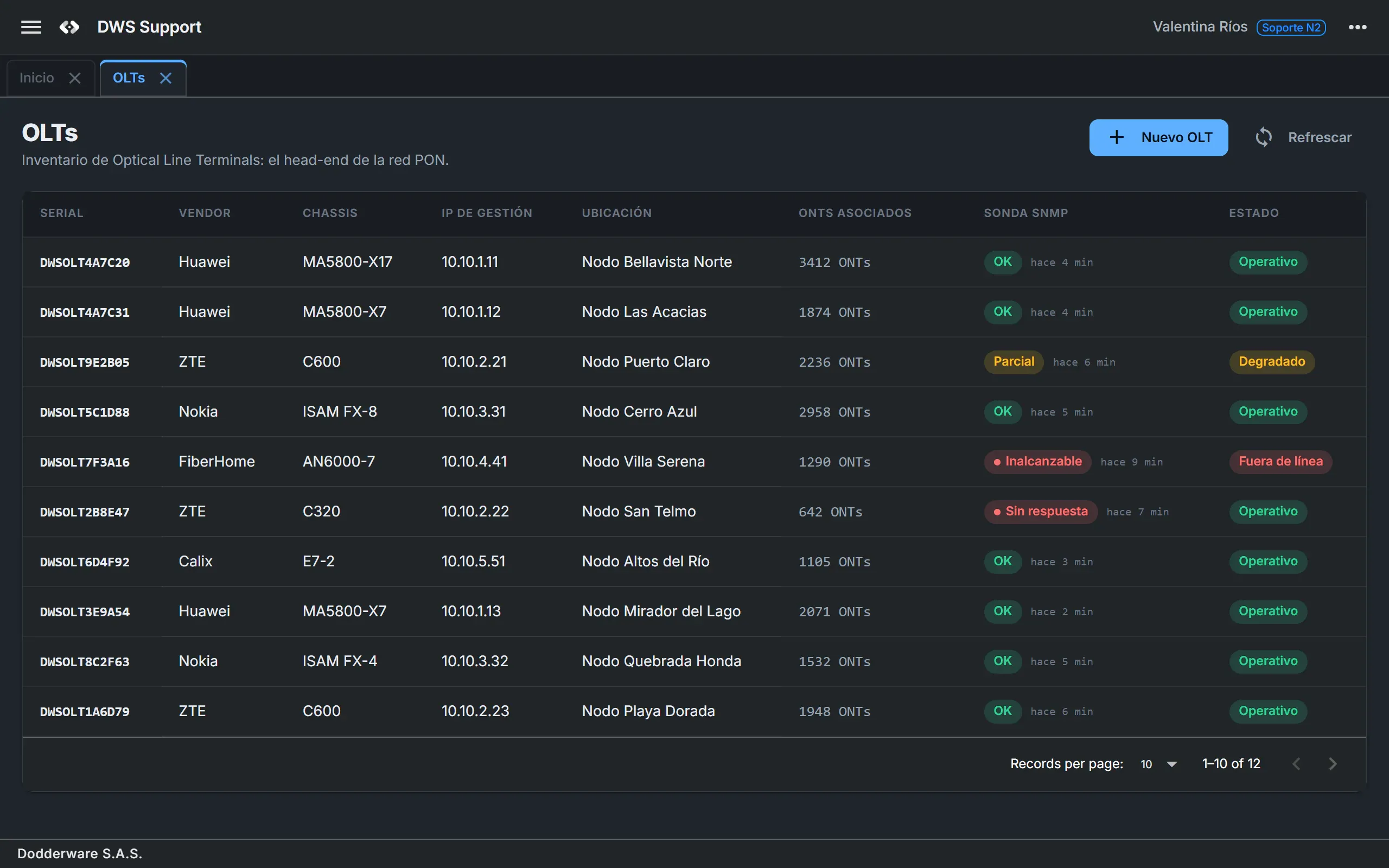The image size is (1389, 868).
Task: Click chassis ISAM FX-4
Action: click(340, 661)
